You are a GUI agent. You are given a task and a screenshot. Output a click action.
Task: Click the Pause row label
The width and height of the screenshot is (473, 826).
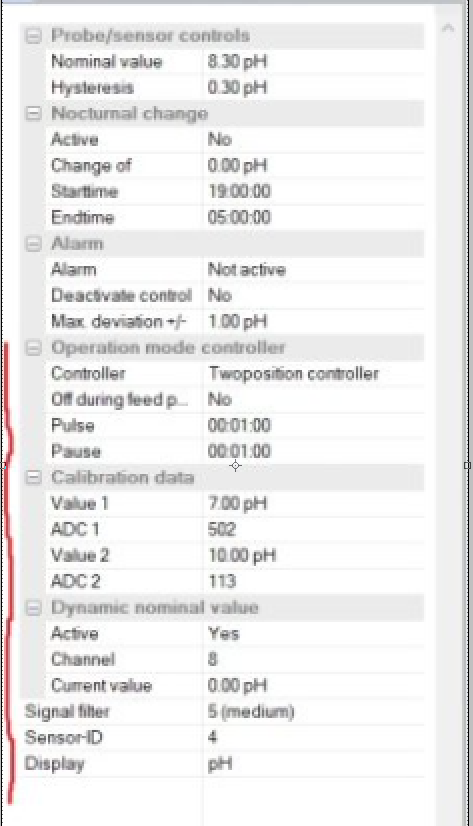coord(76,451)
